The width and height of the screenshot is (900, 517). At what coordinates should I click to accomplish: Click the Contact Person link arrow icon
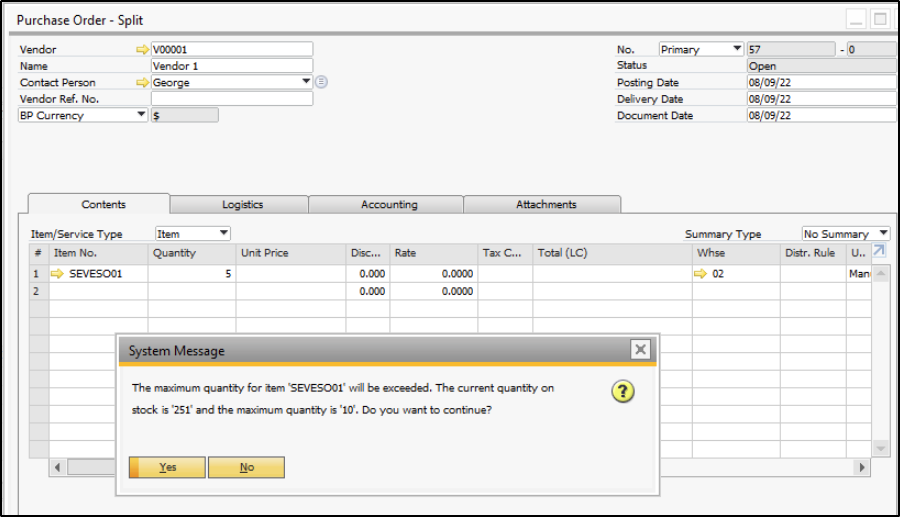point(142,82)
